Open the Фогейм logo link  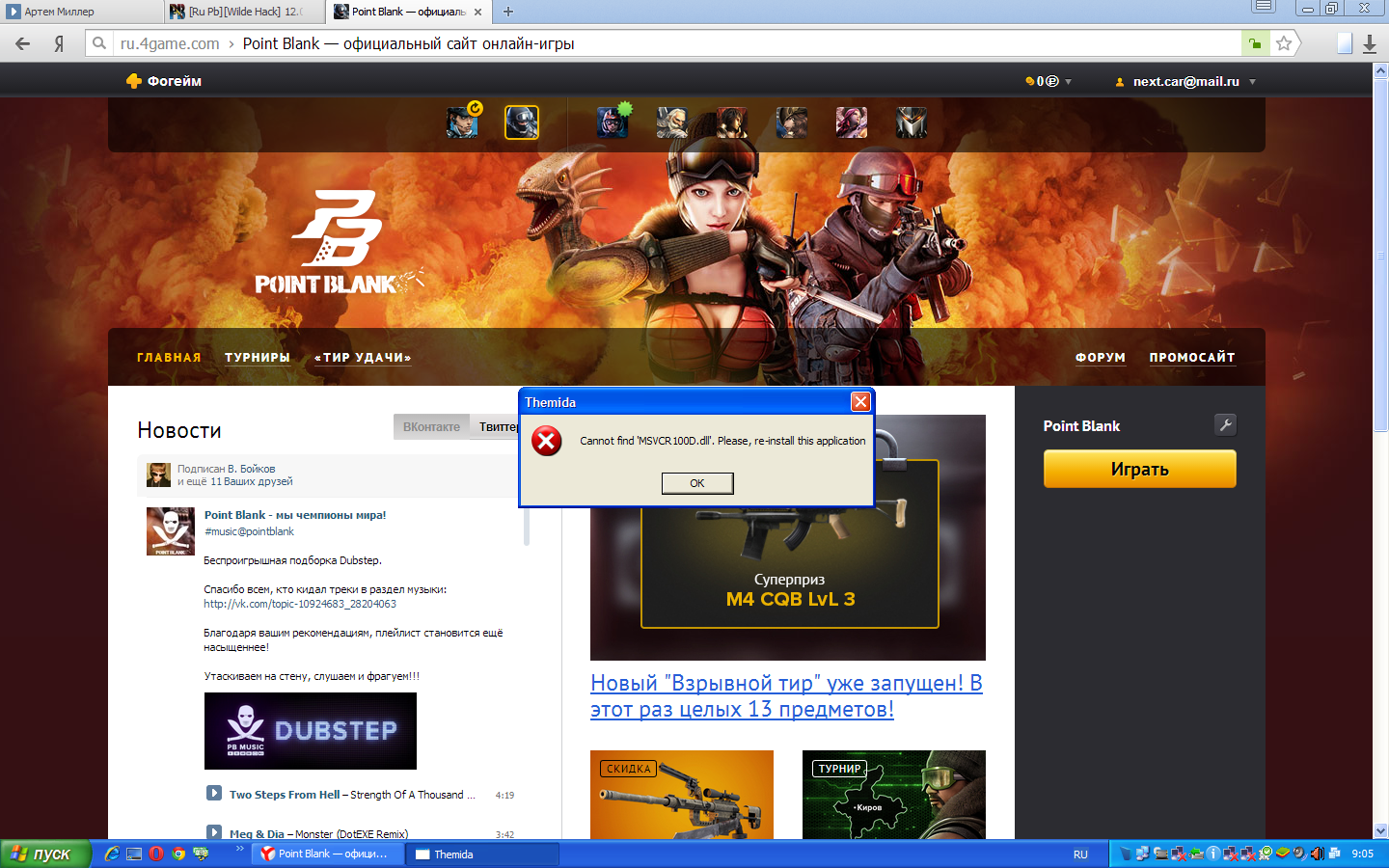tap(164, 81)
